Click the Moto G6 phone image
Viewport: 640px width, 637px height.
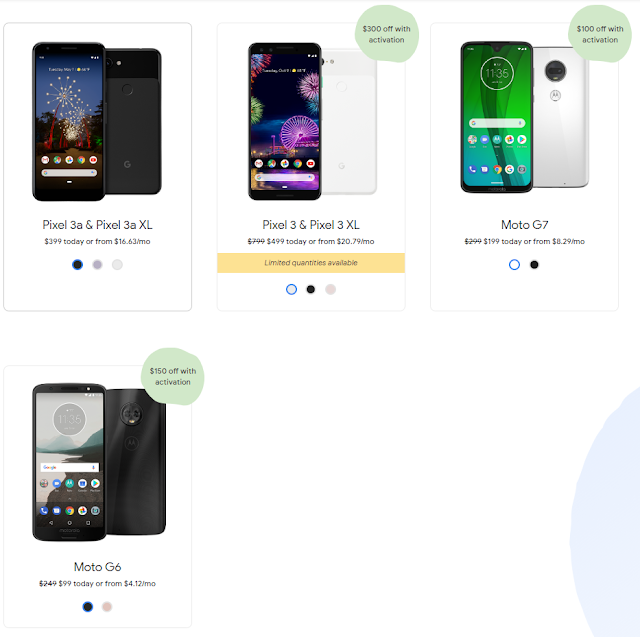(99, 462)
